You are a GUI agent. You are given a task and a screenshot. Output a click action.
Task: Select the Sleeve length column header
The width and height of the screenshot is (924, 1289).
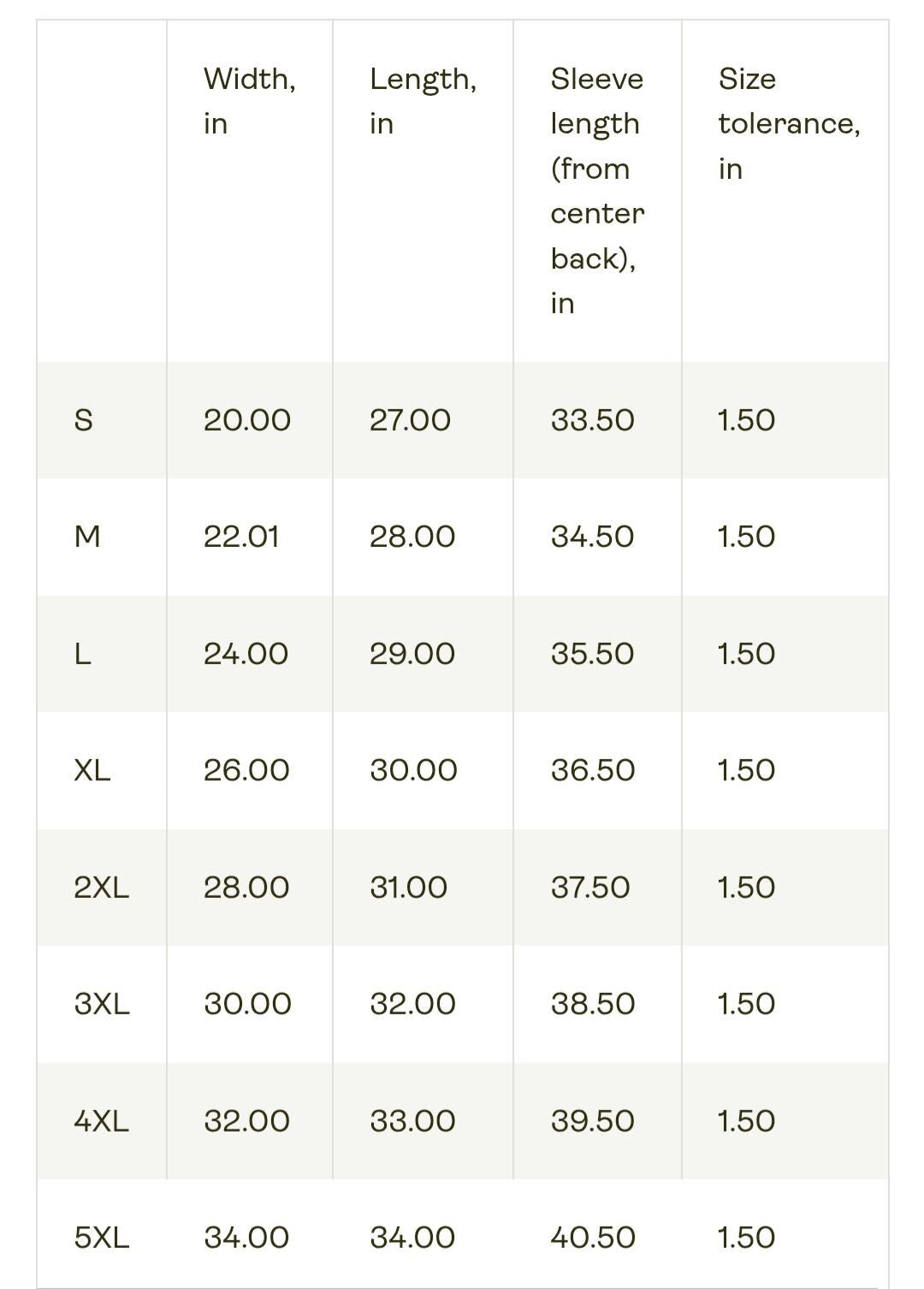[x=597, y=191]
